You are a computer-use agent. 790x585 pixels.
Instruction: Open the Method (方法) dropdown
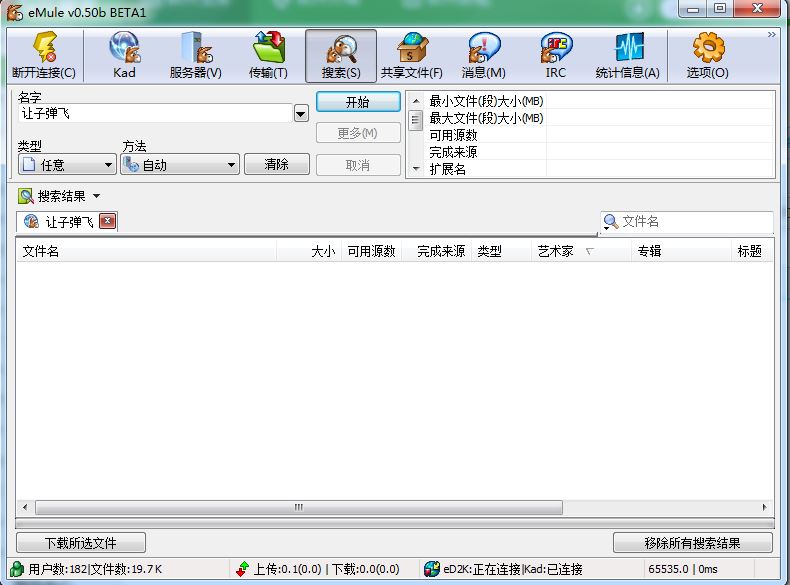tap(180, 165)
